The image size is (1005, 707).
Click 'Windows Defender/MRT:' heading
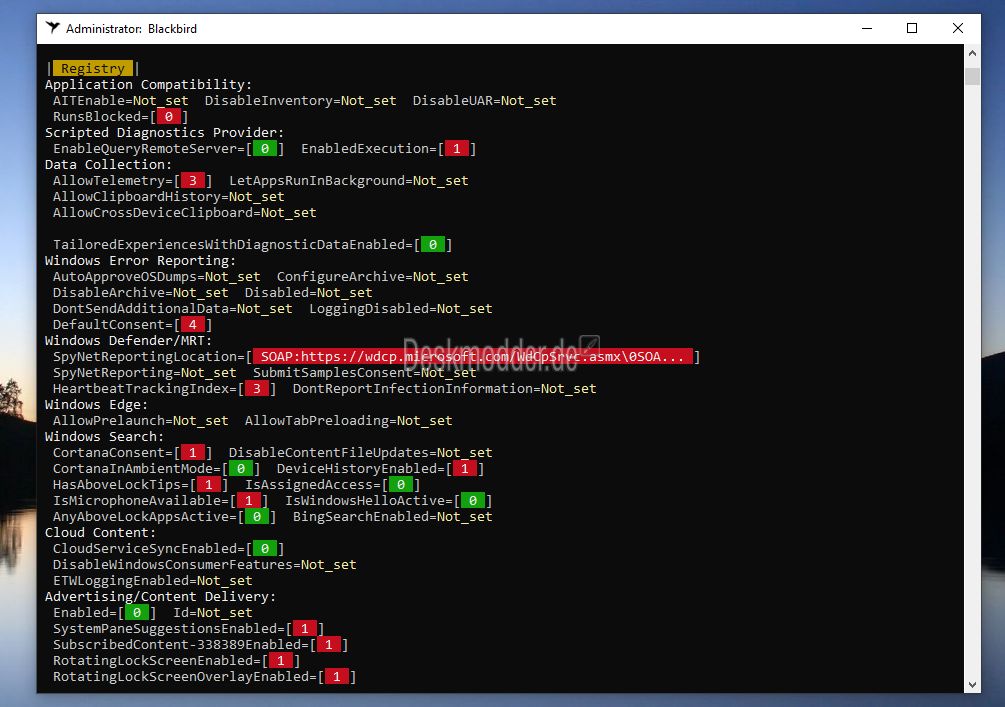click(128, 341)
